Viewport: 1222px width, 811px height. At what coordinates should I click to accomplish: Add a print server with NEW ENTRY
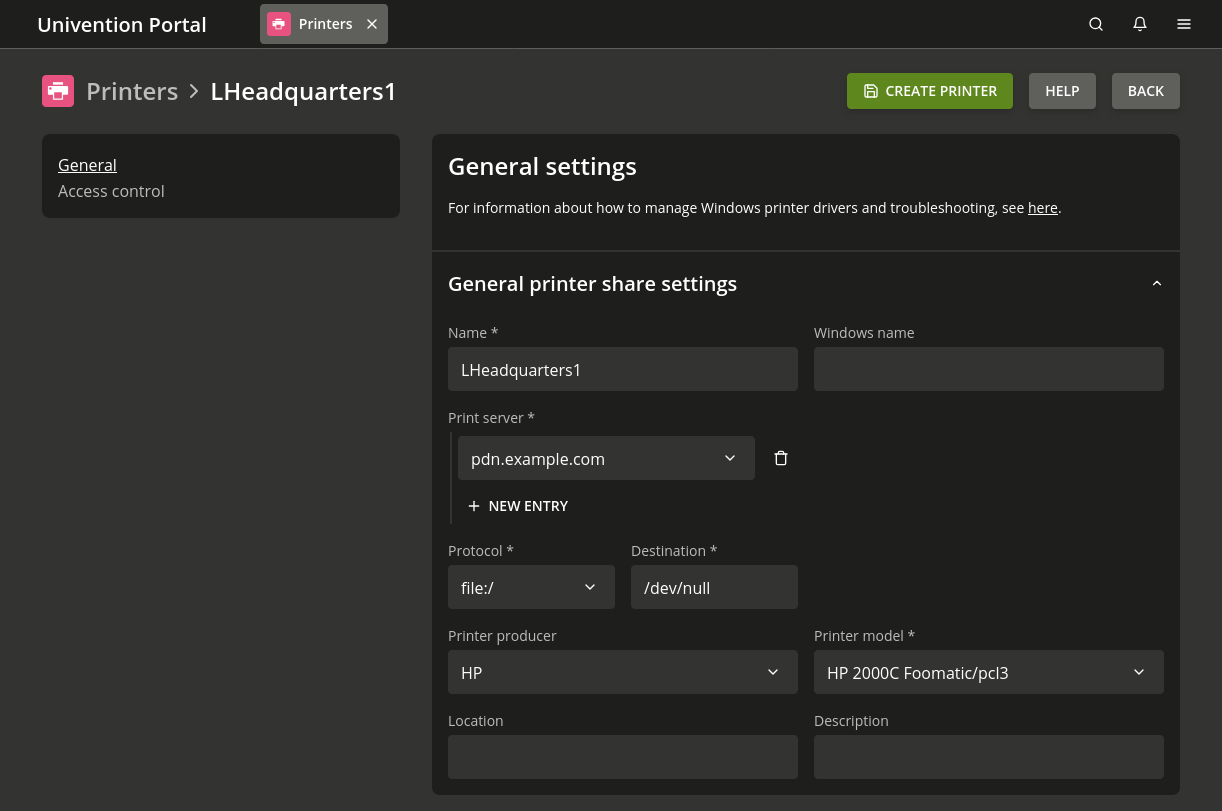[518, 506]
